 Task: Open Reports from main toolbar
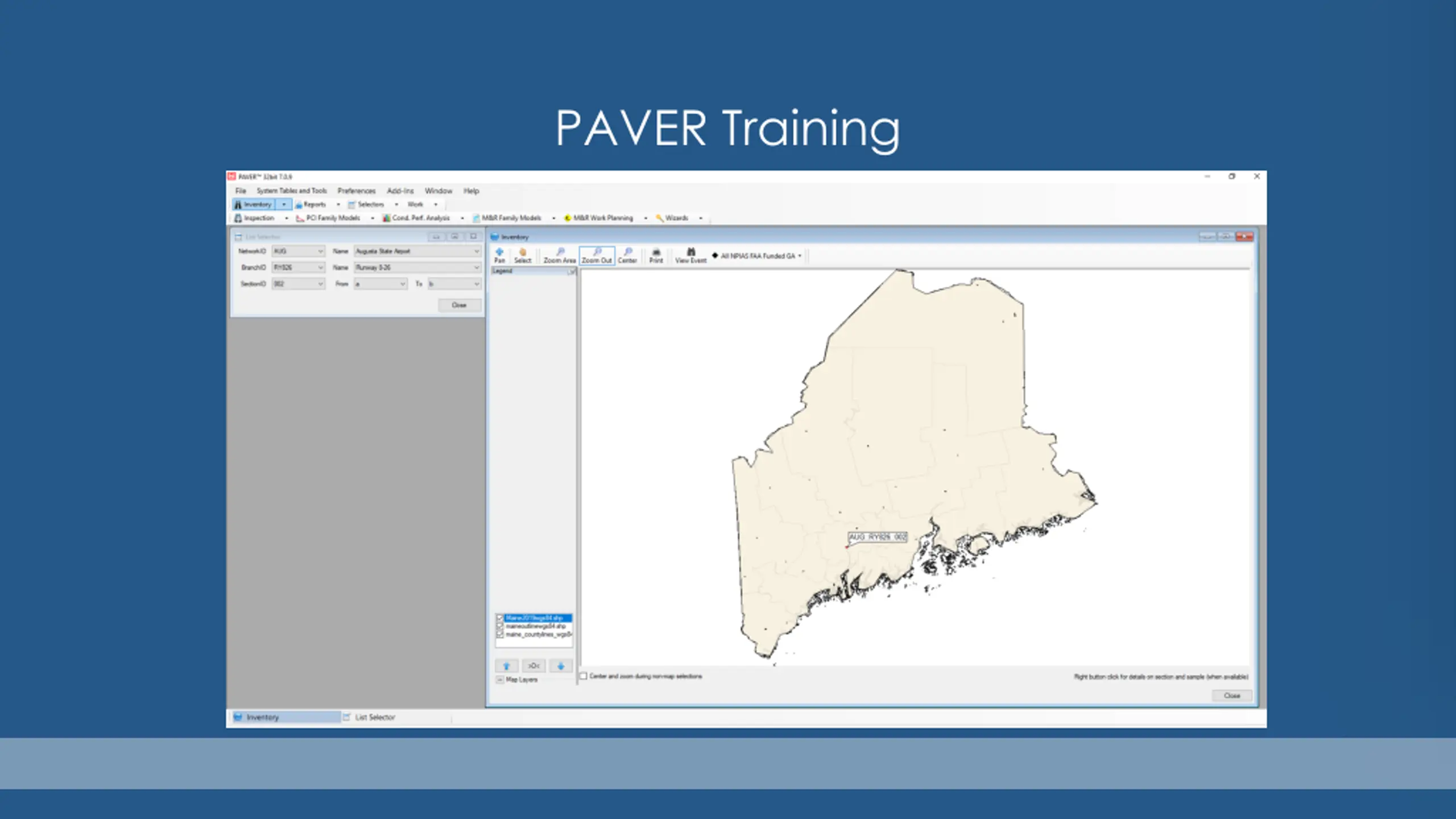[x=311, y=204]
